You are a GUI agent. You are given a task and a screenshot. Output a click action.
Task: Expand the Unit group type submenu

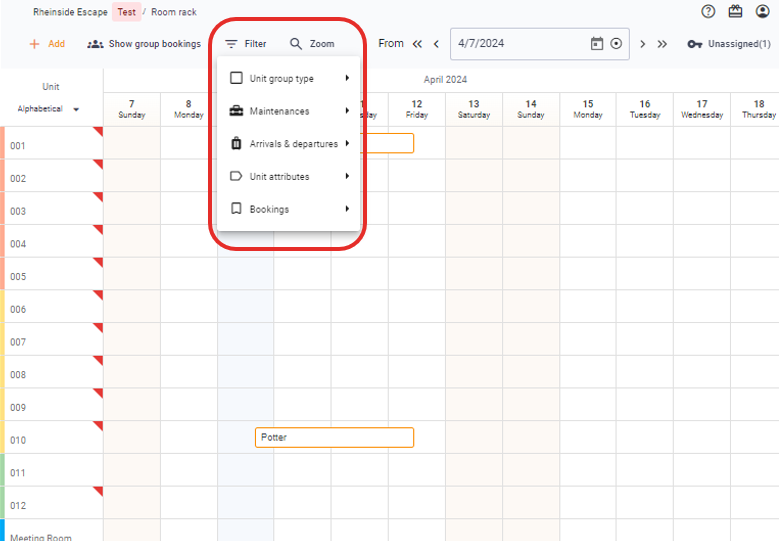288,79
